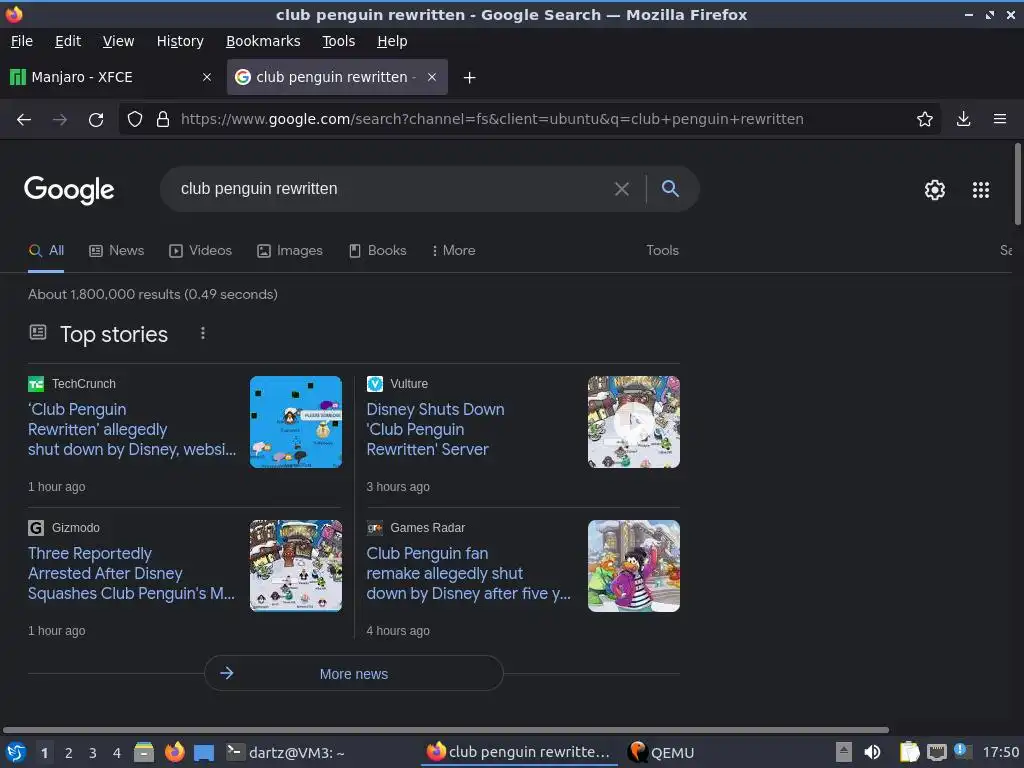
Task: Switch to QEMU window in taskbar
Action: click(661, 753)
